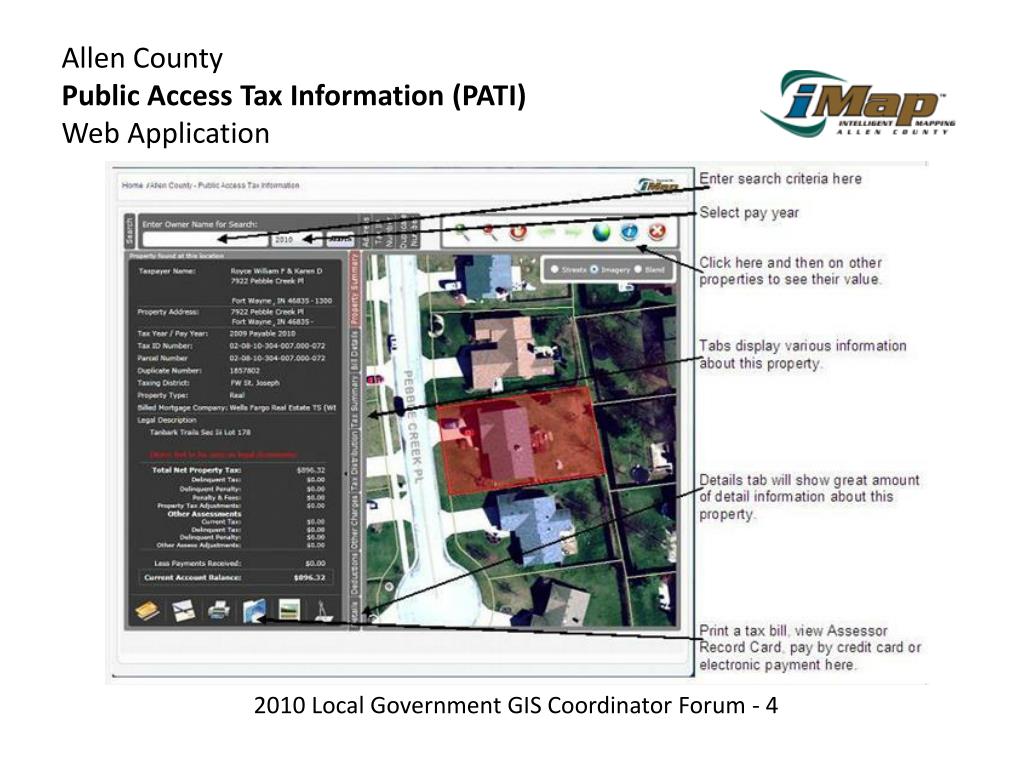Open the Assessor Record Card folder icon
The width and height of the screenshot is (1024, 768).
tap(254, 611)
